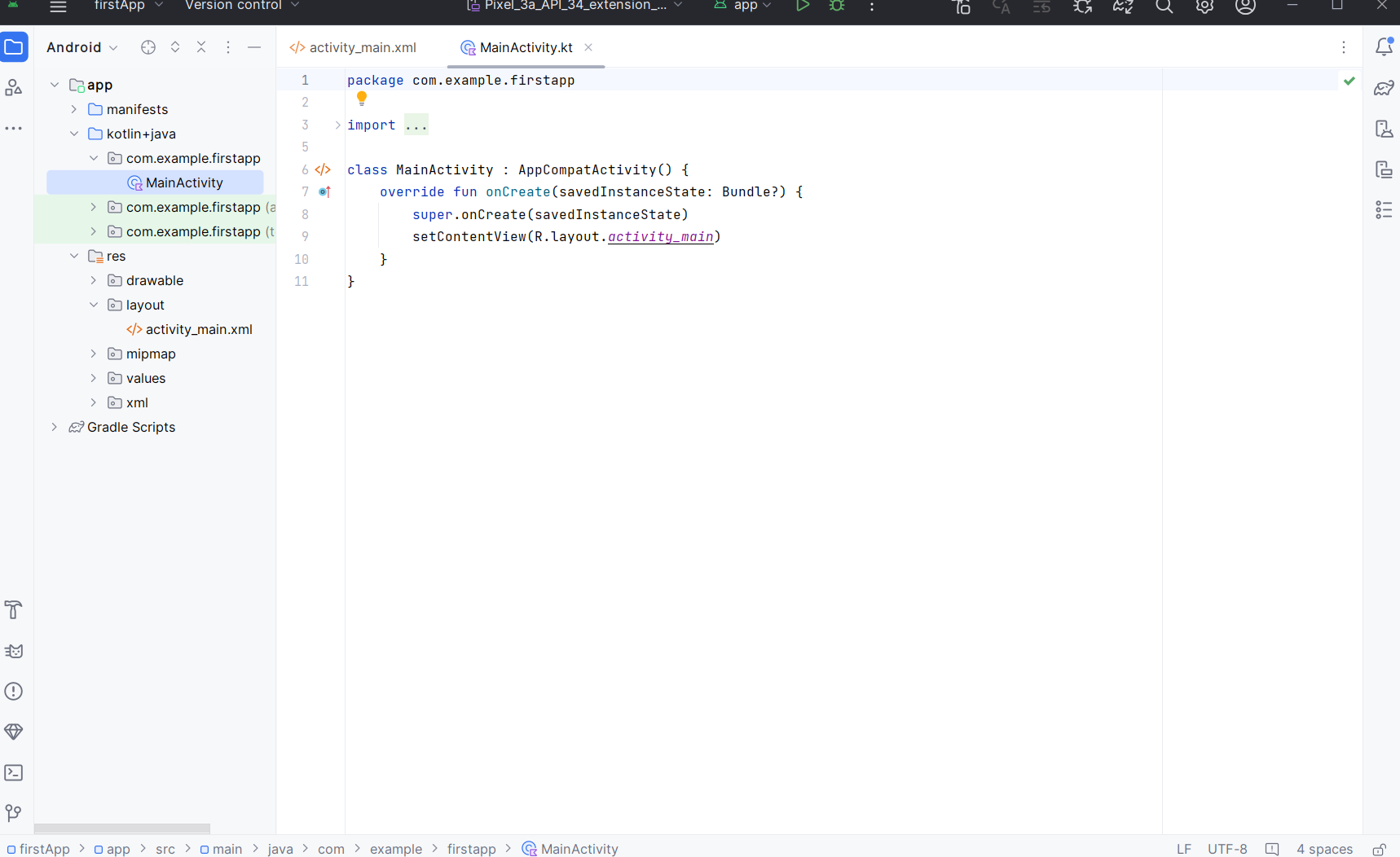Open the Android project view dropdown
The width and height of the screenshot is (1400, 857).
point(82,47)
